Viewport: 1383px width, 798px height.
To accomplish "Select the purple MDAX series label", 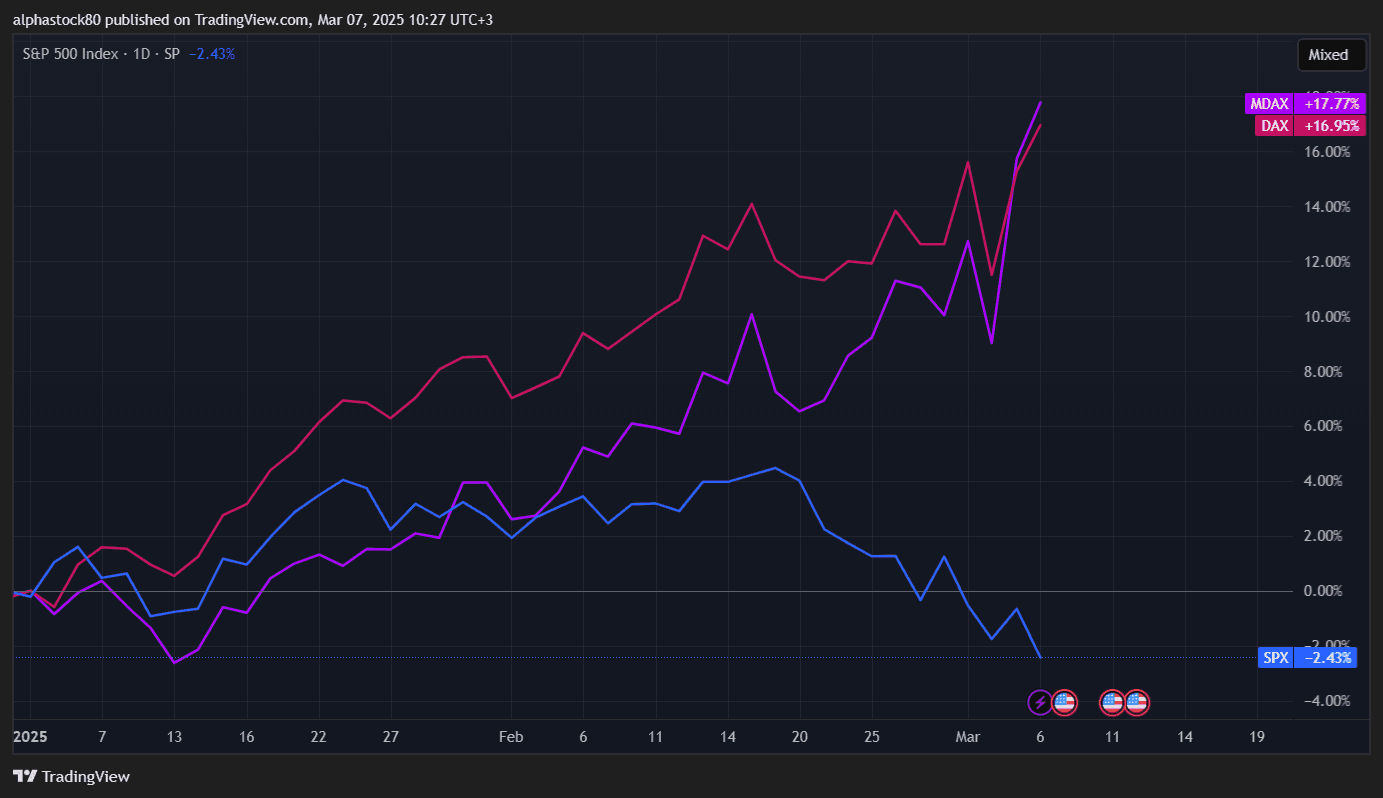I will coord(1267,103).
